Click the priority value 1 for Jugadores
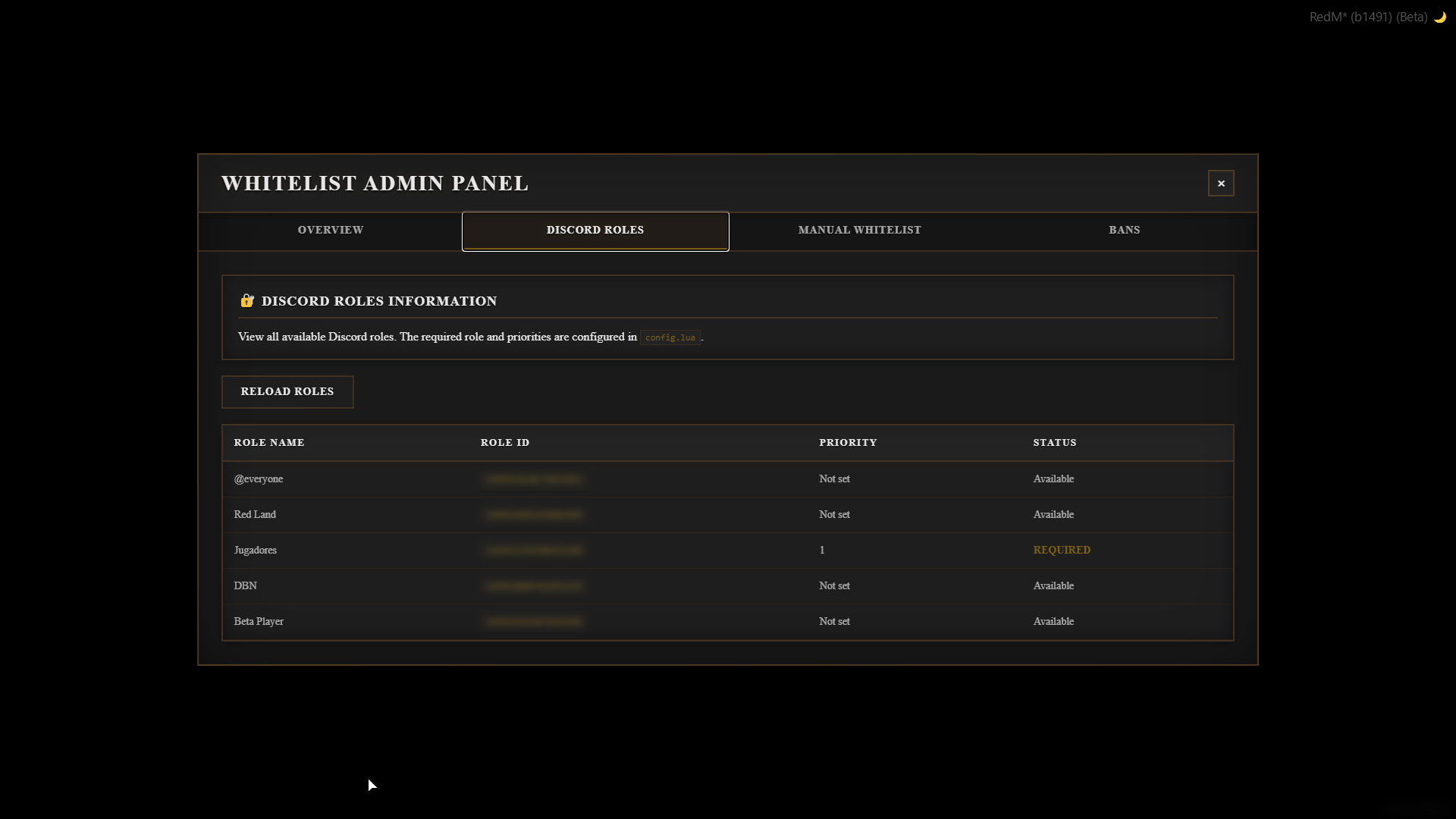Screen dimensions: 1456x819 pos(822,551)
